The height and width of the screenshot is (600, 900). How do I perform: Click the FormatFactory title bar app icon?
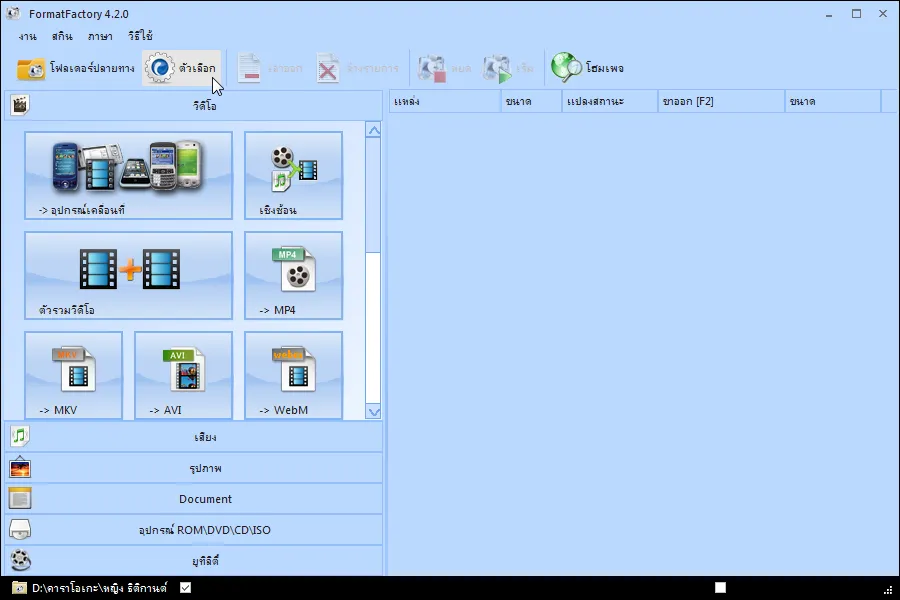pyautogui.click(x=13, y=13)
